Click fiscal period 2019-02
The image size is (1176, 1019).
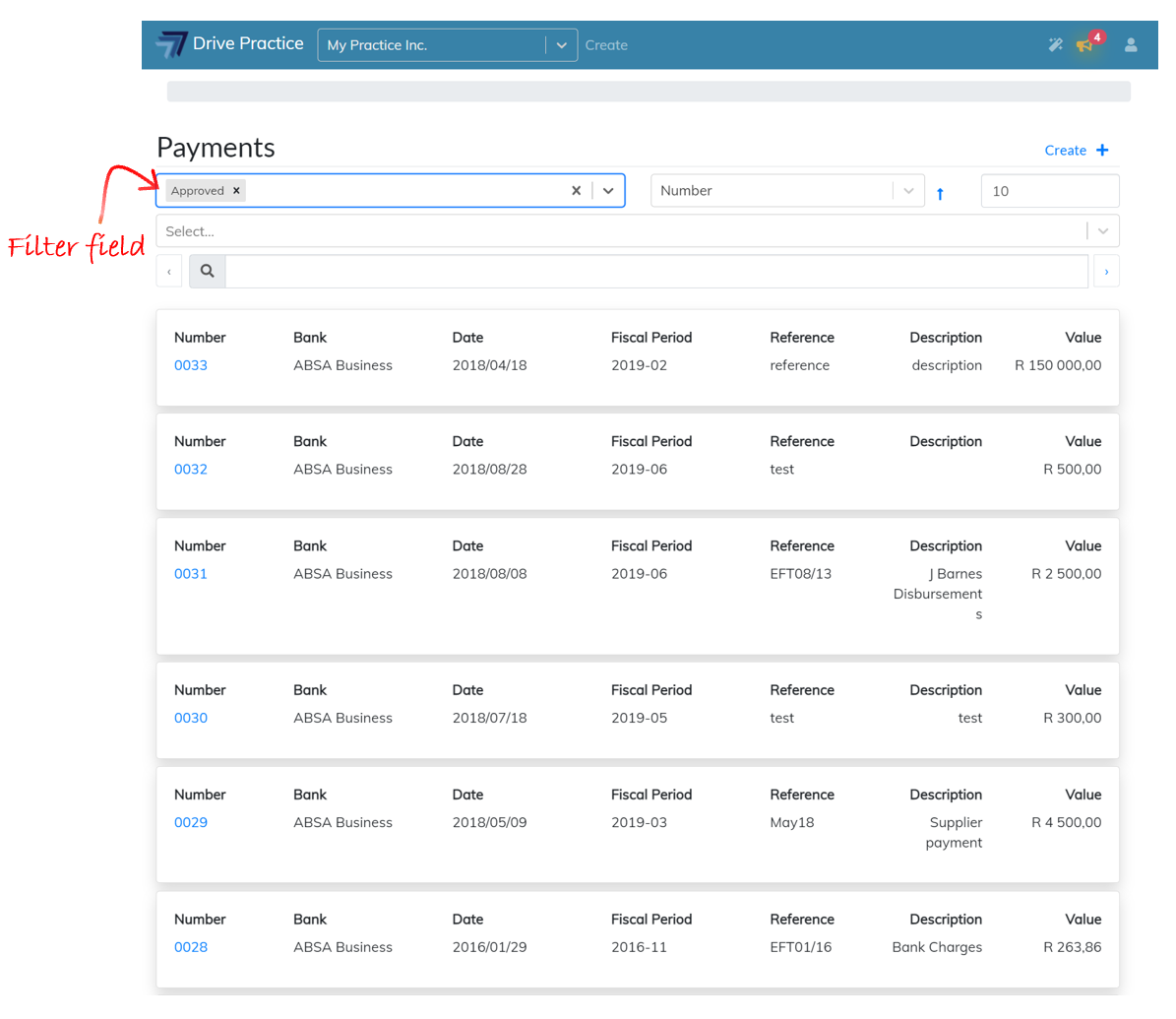click(x=639, y=365)
